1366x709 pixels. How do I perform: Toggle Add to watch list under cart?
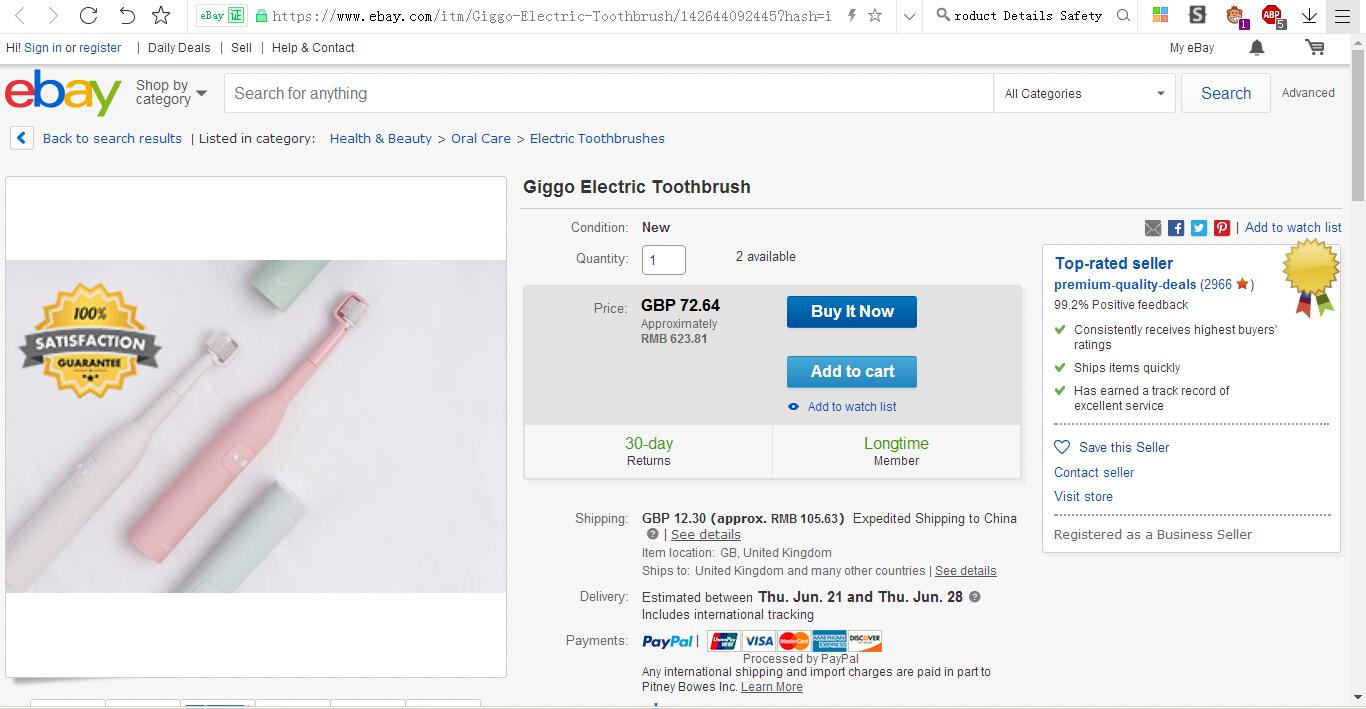[851, 407]
